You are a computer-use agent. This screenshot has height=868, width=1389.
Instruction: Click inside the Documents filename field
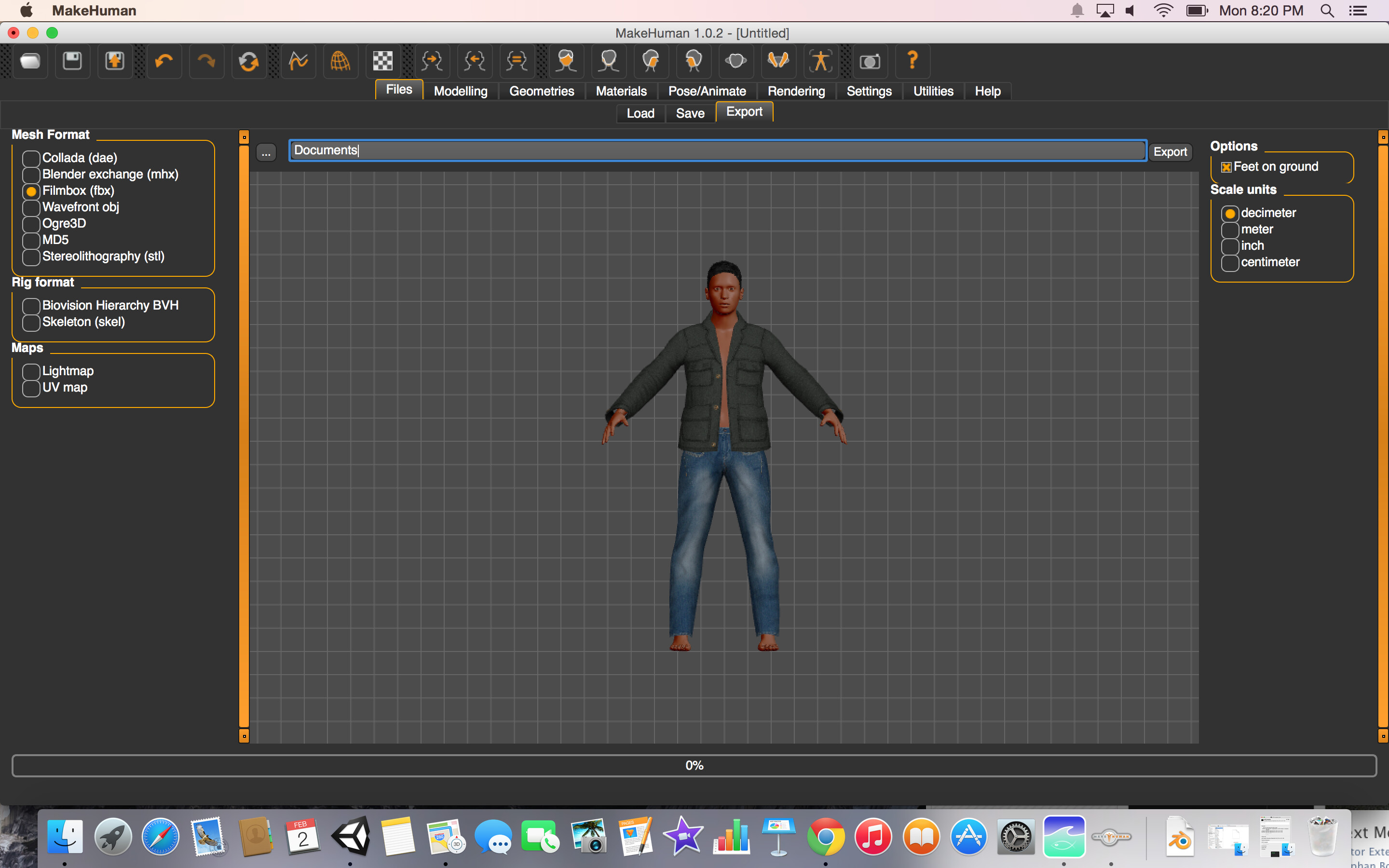click(x=574, y=150)
